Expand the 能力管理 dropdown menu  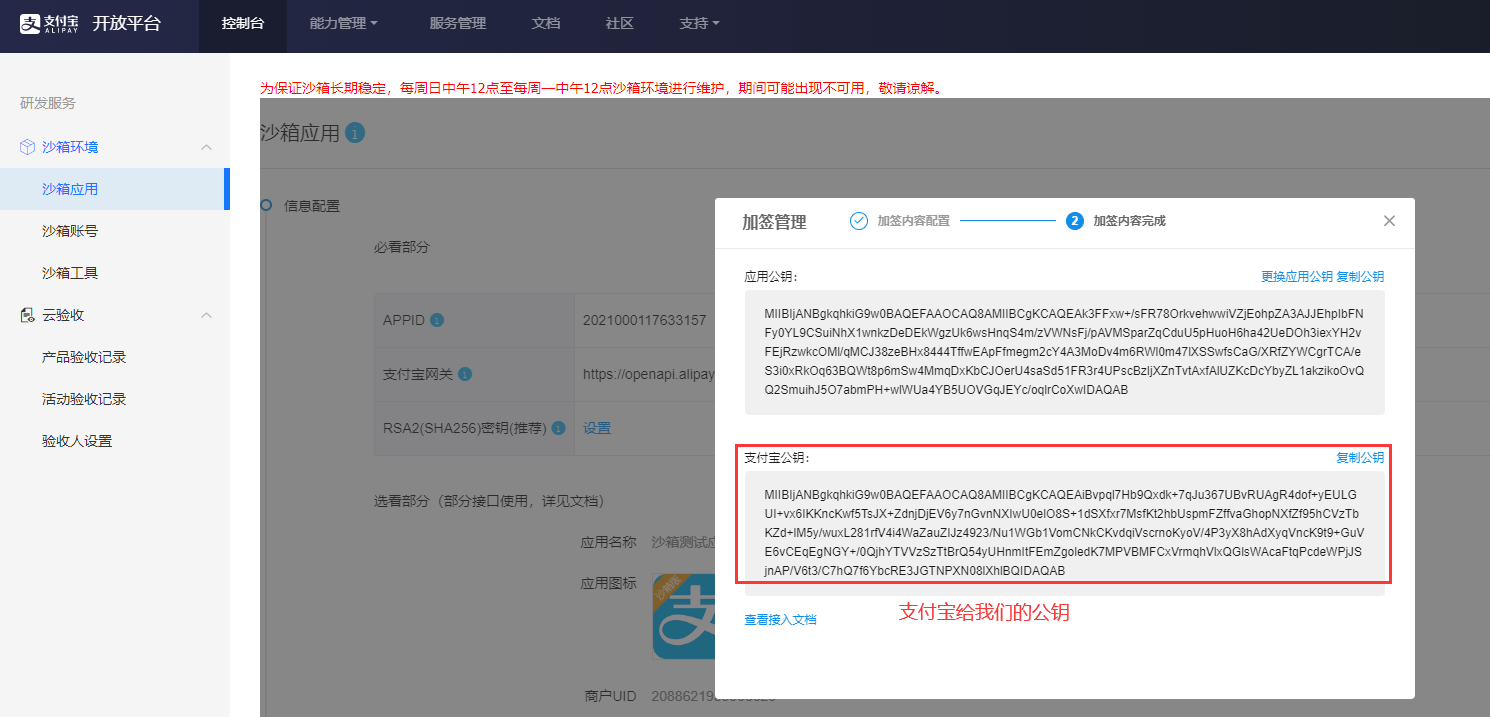coord(344,24)
